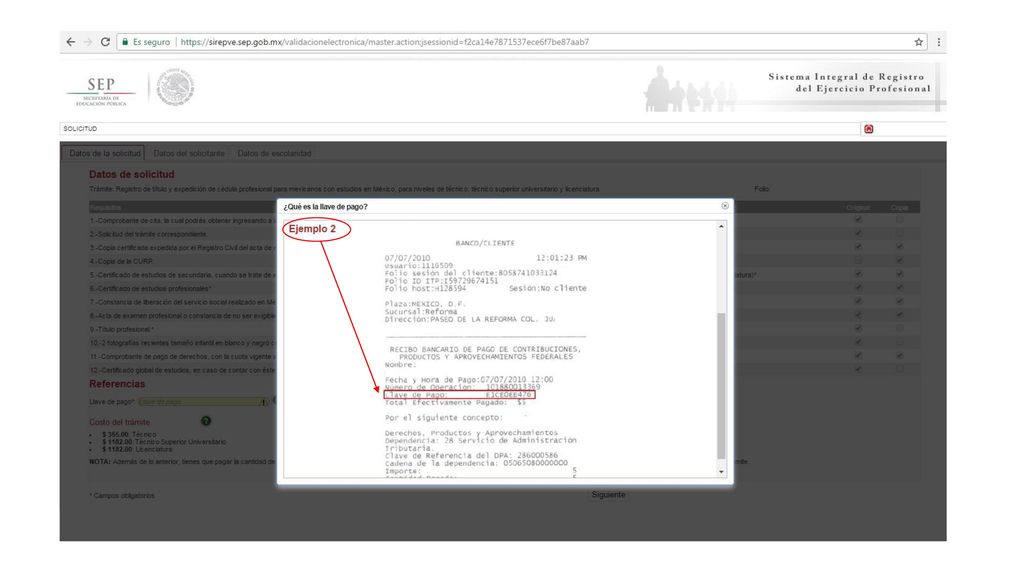Toggle Original checkbox for Comprobante de cita

858,219
